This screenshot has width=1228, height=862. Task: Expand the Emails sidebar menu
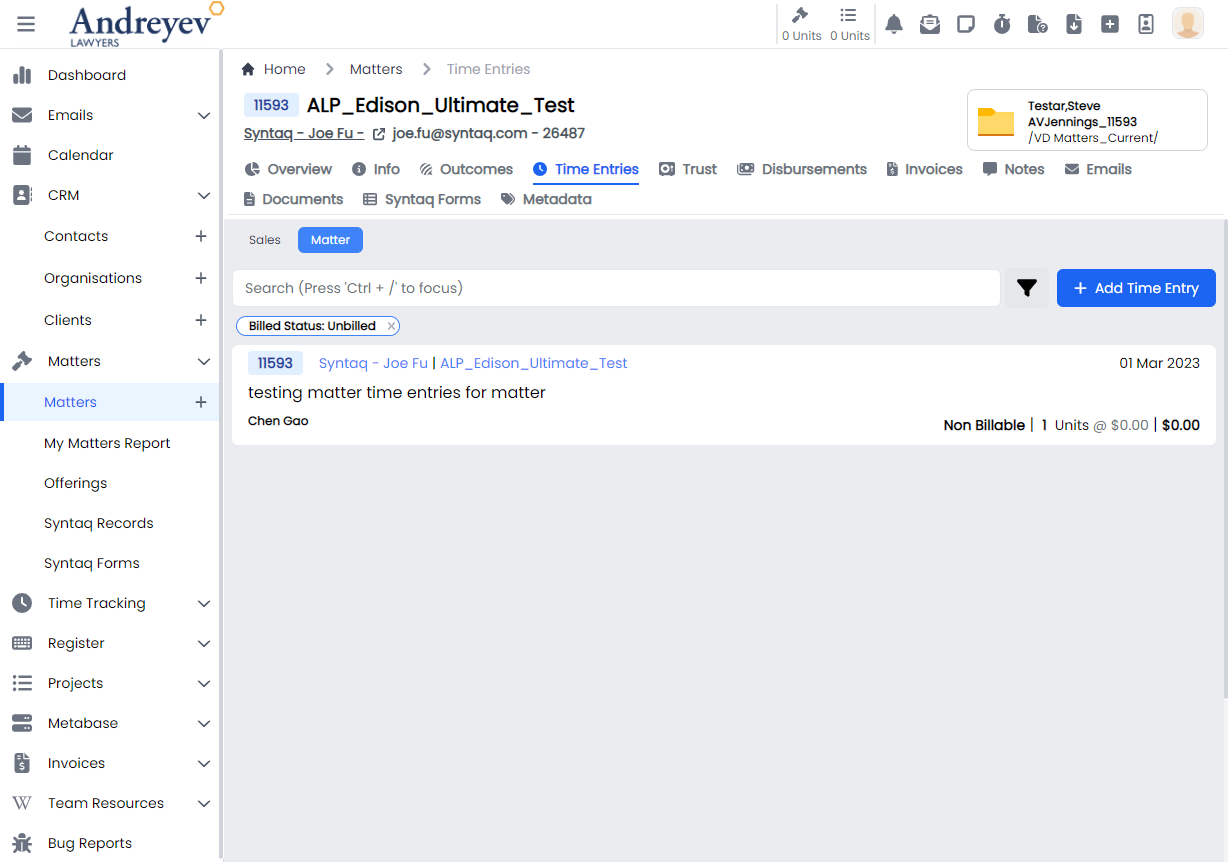pyautogui.click(x=204, y=115)
